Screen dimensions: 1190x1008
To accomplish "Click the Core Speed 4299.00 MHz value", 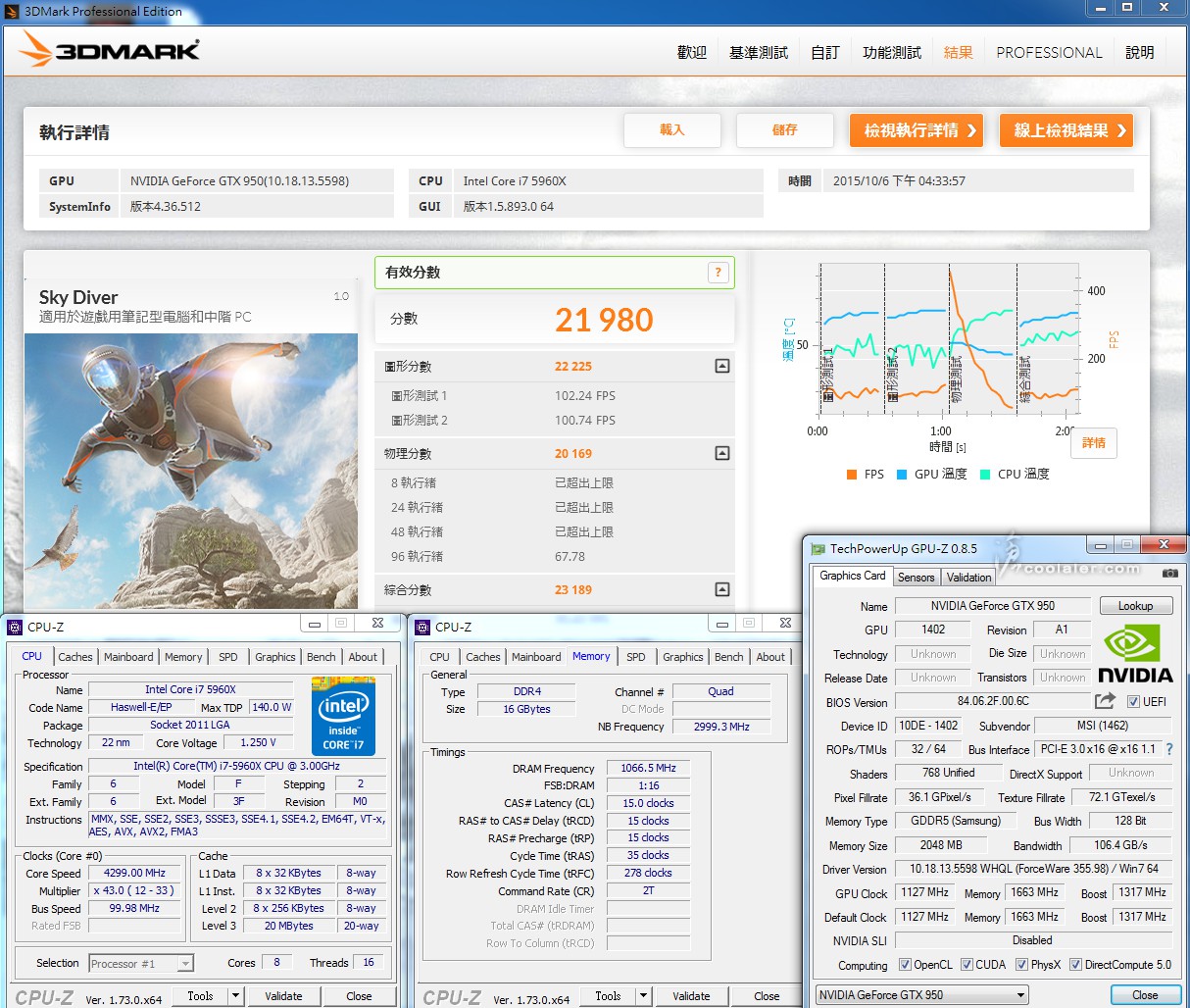I will tap(135, 873).
